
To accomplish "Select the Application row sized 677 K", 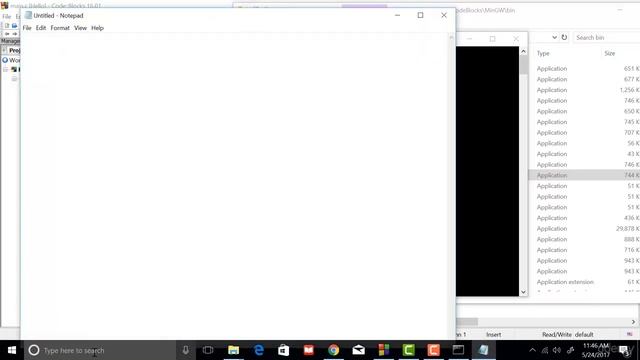I will [584, 79].
